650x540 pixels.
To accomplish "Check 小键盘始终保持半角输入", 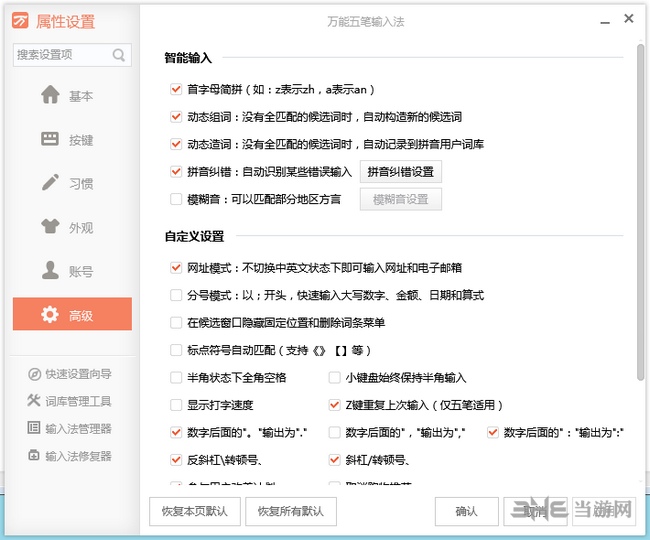I will click(334, 378).
